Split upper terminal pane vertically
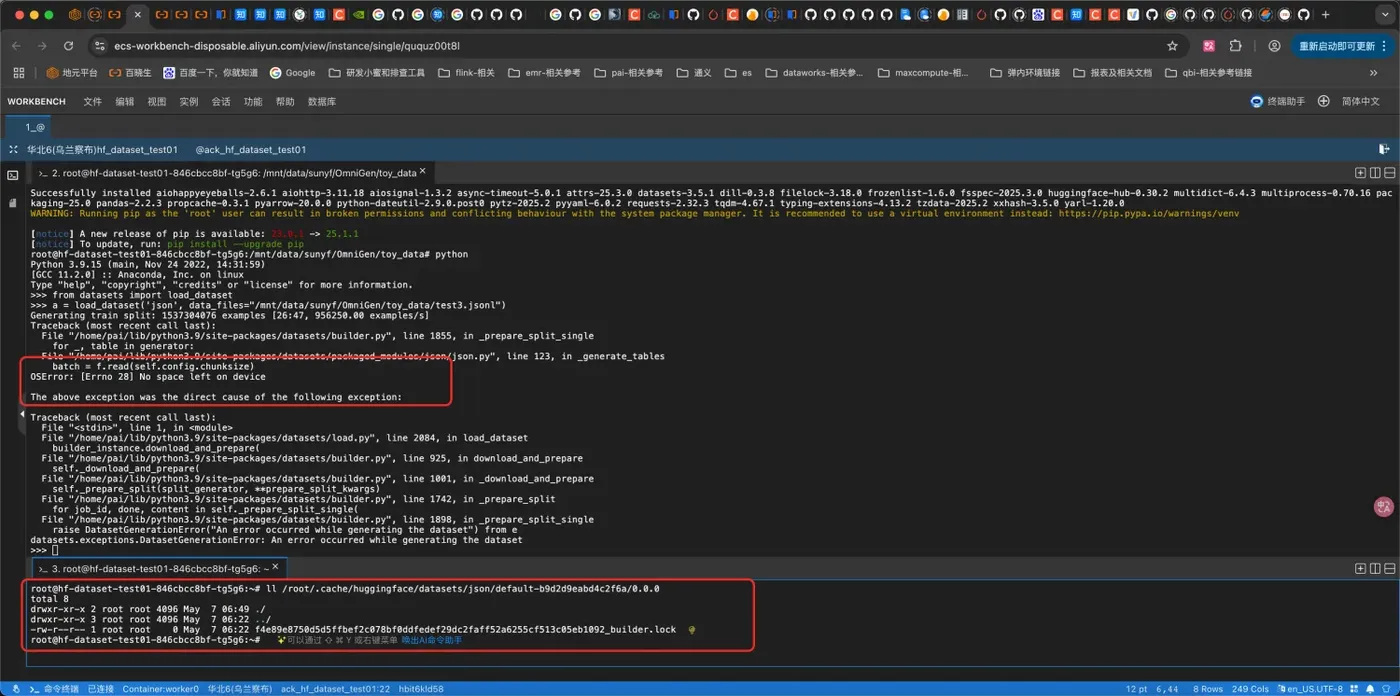Image resolution: width=1400 pixels, height=696 pixels. click(1375, 173)
